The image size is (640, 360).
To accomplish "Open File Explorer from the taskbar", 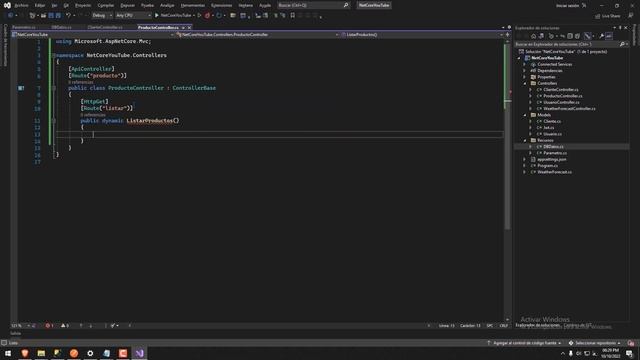I will click(x=41, y=353).
